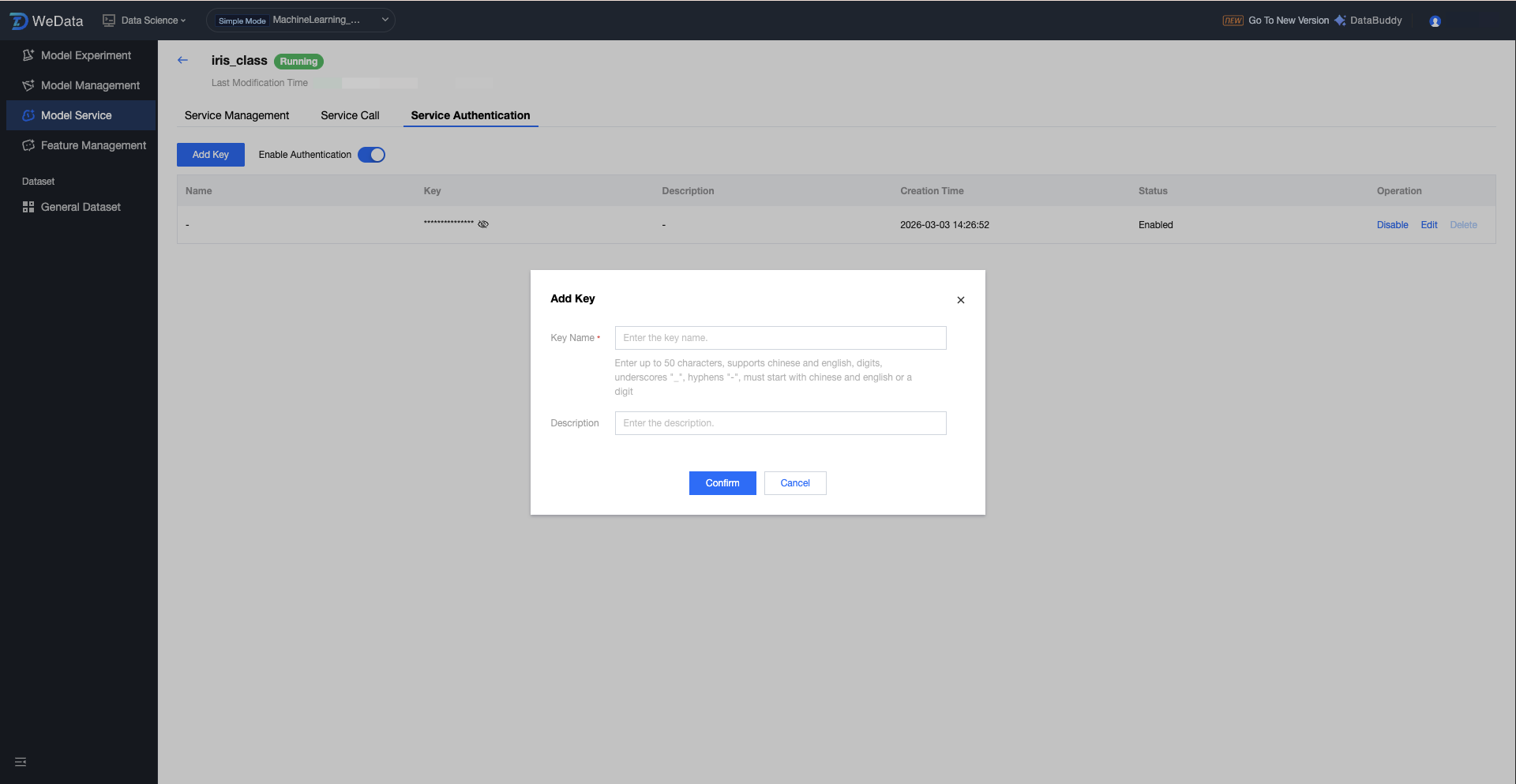The height and width of the screenshot is (784, 1516).
Task: Toggle the Enable Authentication switch
Action: click(371, 155)
